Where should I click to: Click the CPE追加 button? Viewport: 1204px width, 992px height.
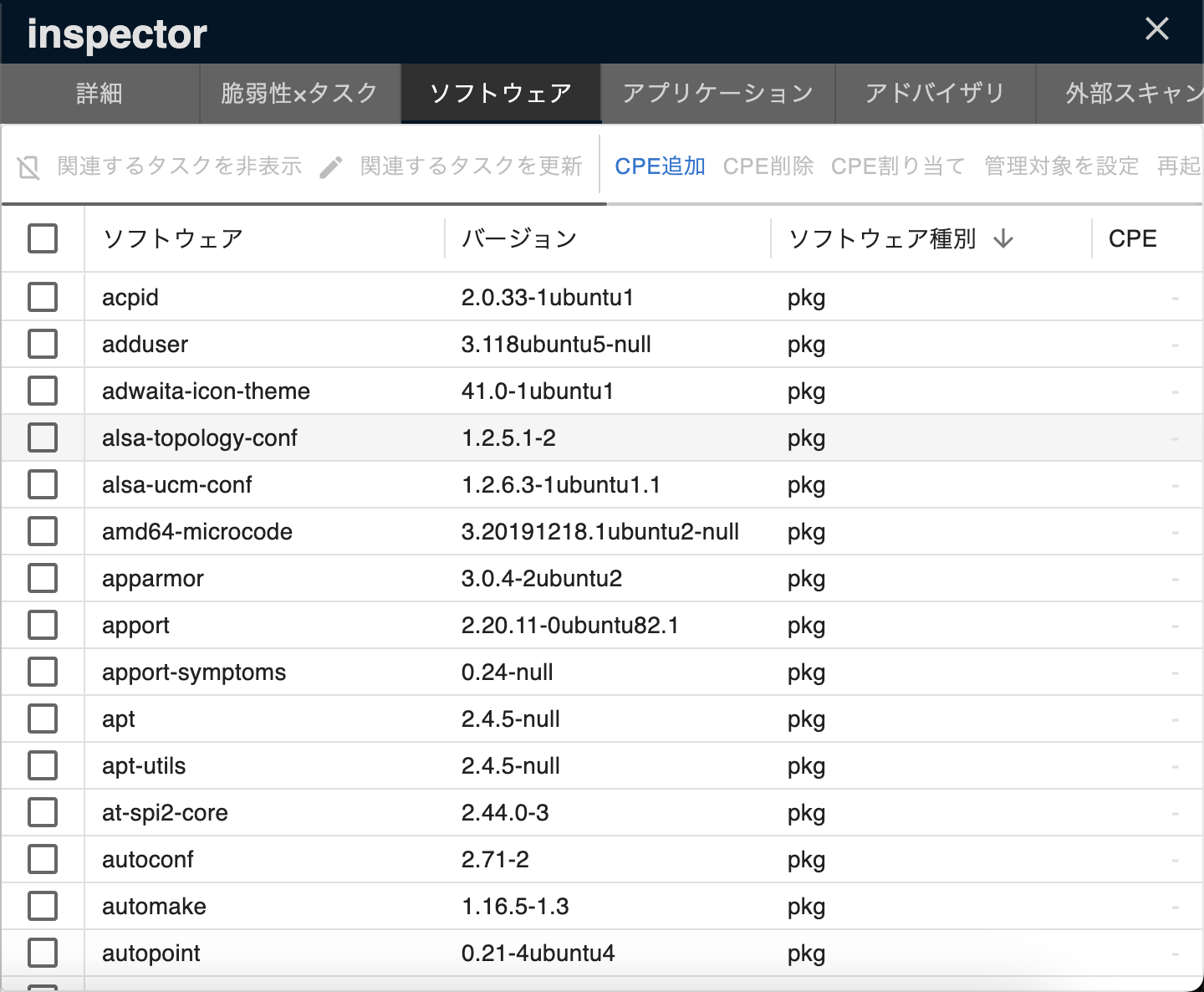tap(661, 166)
